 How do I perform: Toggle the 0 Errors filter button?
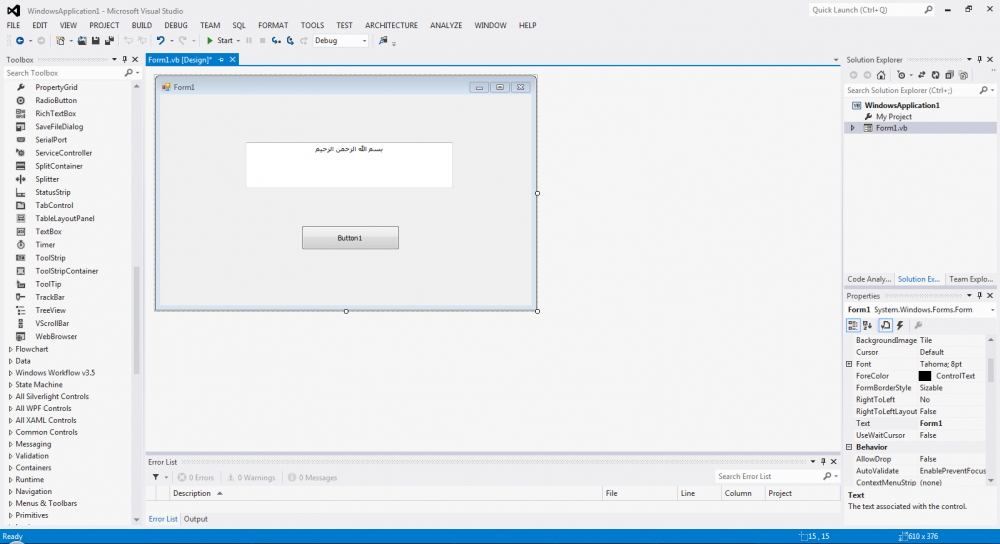click(196, 477)
